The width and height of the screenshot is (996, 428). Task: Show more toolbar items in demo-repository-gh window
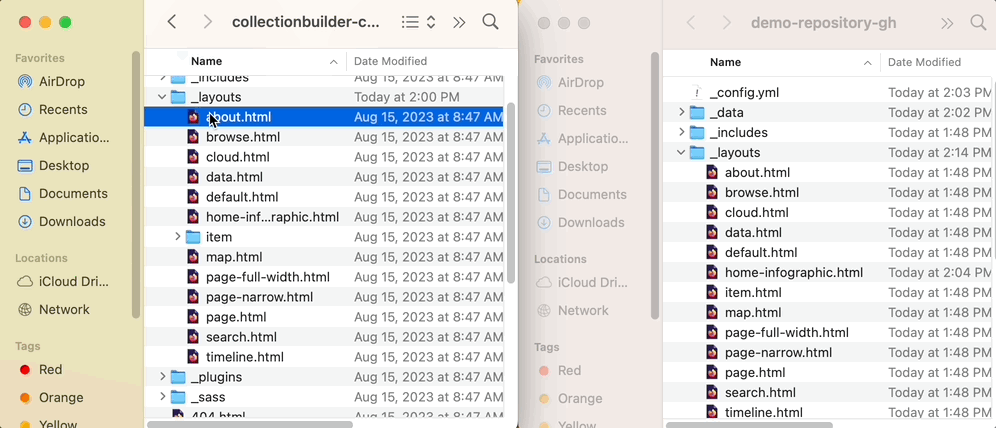pos(947,23)
